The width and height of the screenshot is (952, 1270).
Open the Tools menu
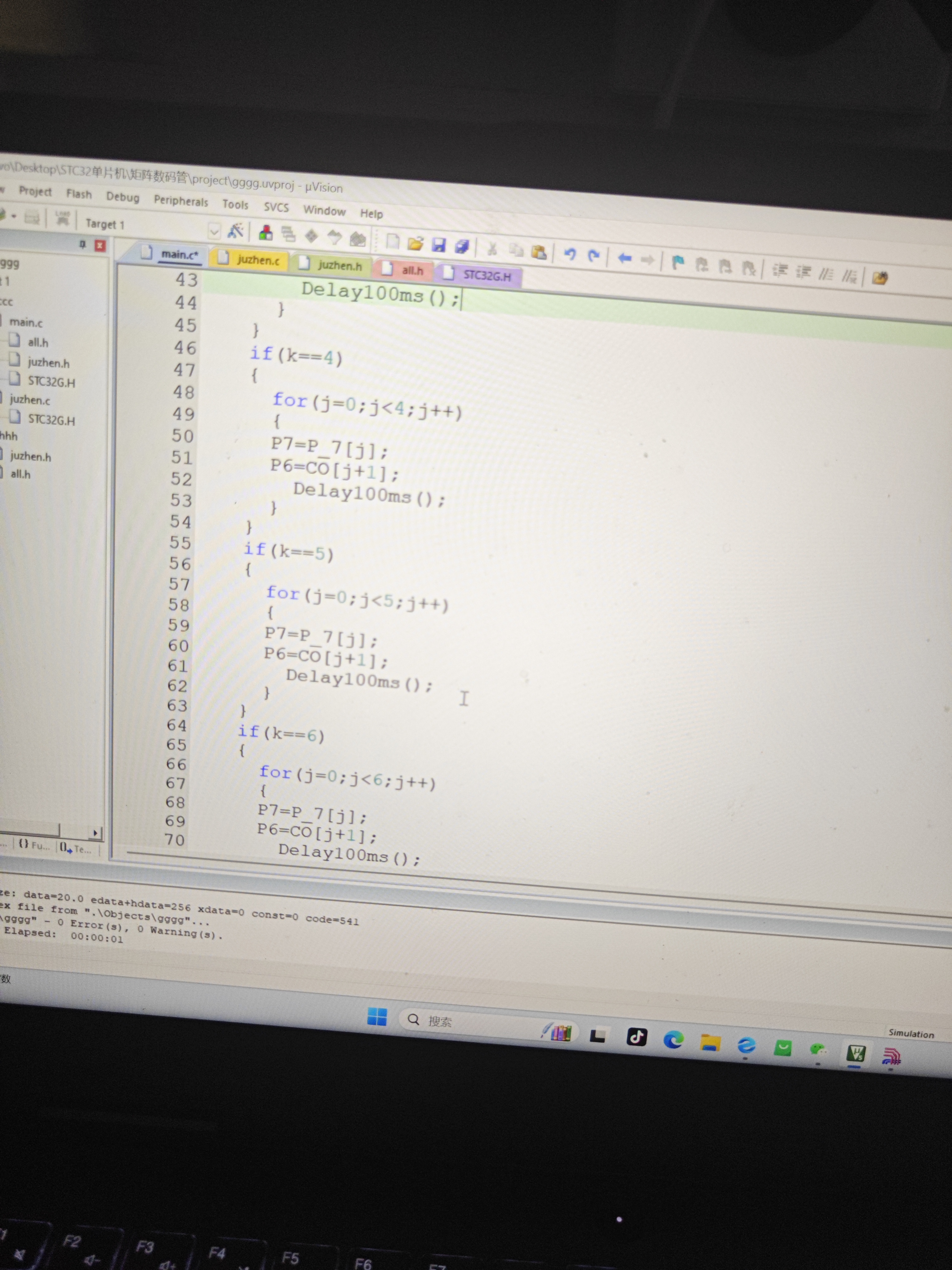pyautogui.click(x=235, y=204)
